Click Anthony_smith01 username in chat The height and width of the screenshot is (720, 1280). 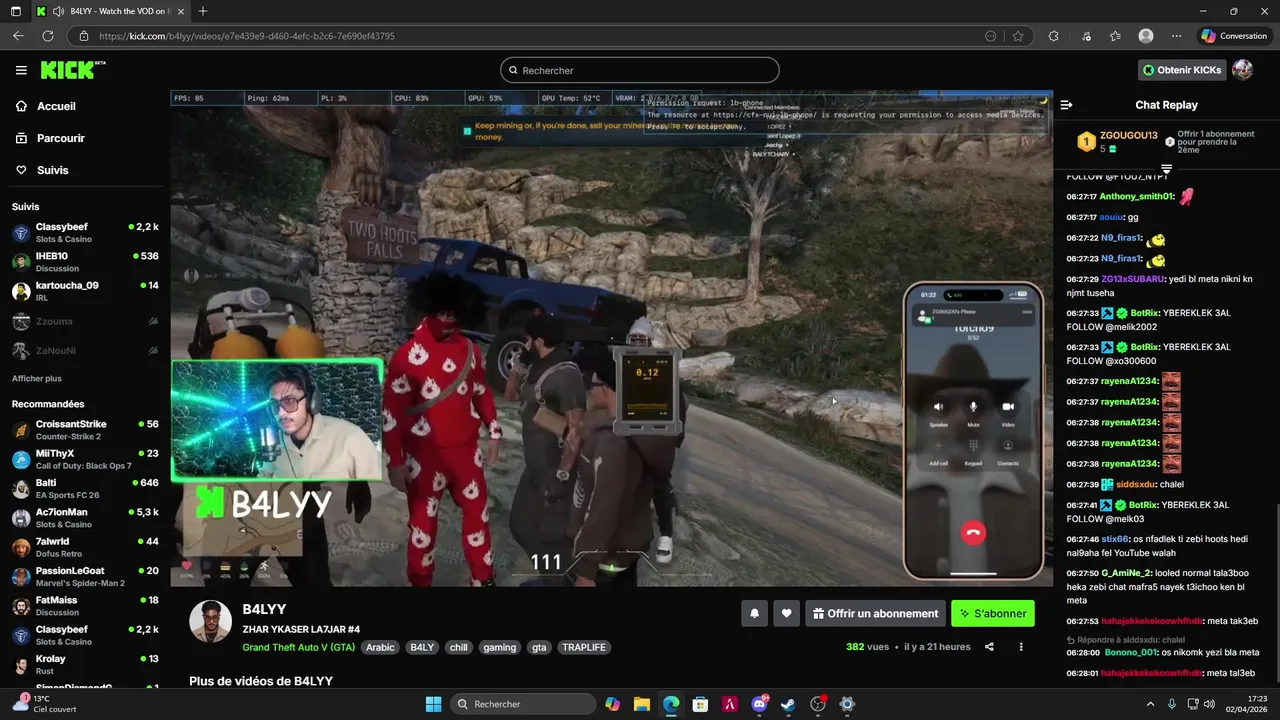click(x=1136, y=197)
